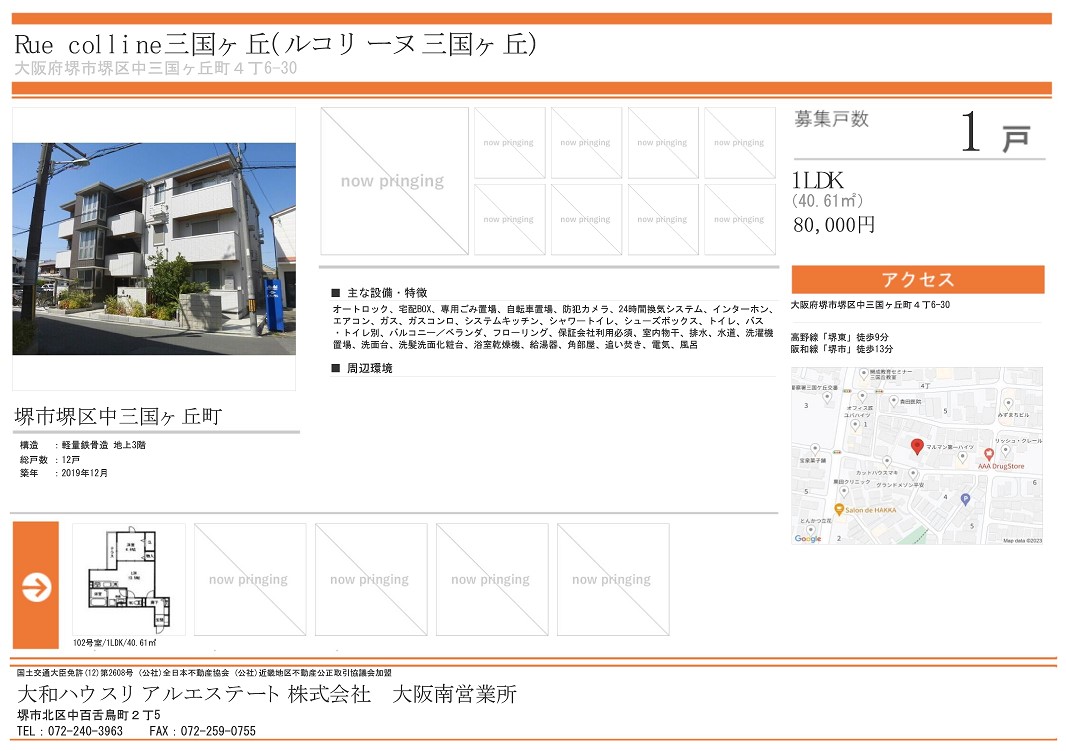Click the red location pin on the map

pos(916,447)
